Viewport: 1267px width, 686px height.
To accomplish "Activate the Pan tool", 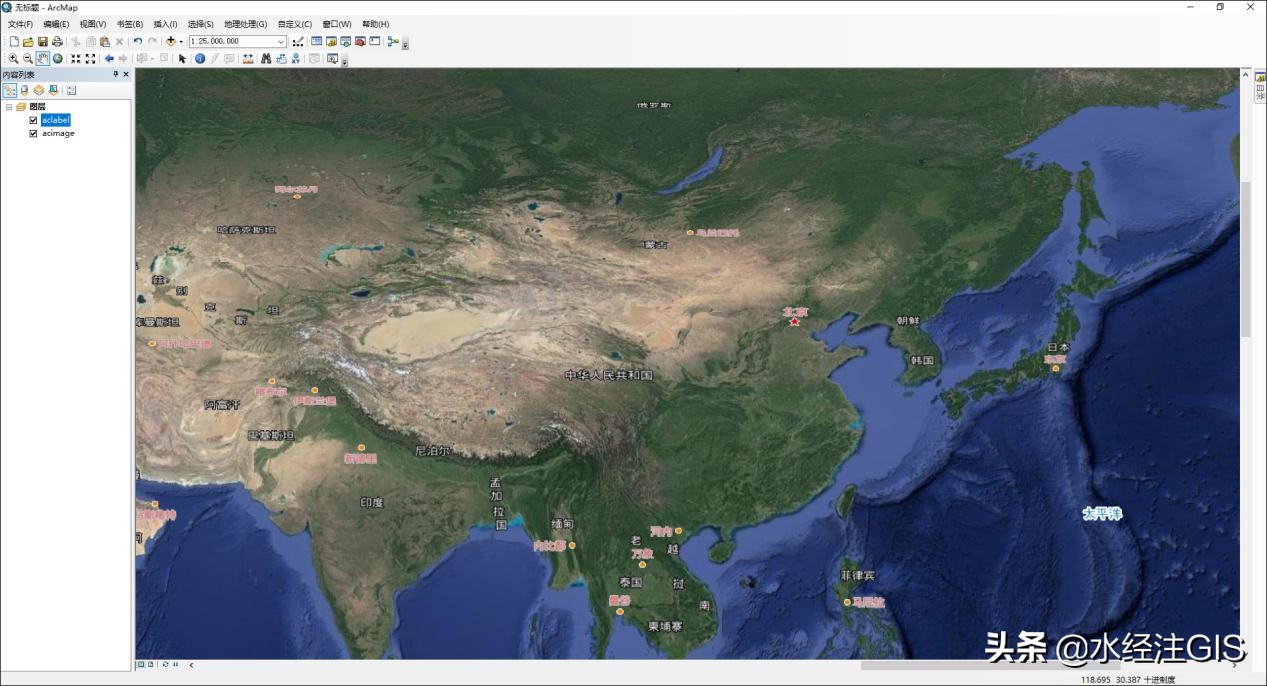I will coord(42,58).
